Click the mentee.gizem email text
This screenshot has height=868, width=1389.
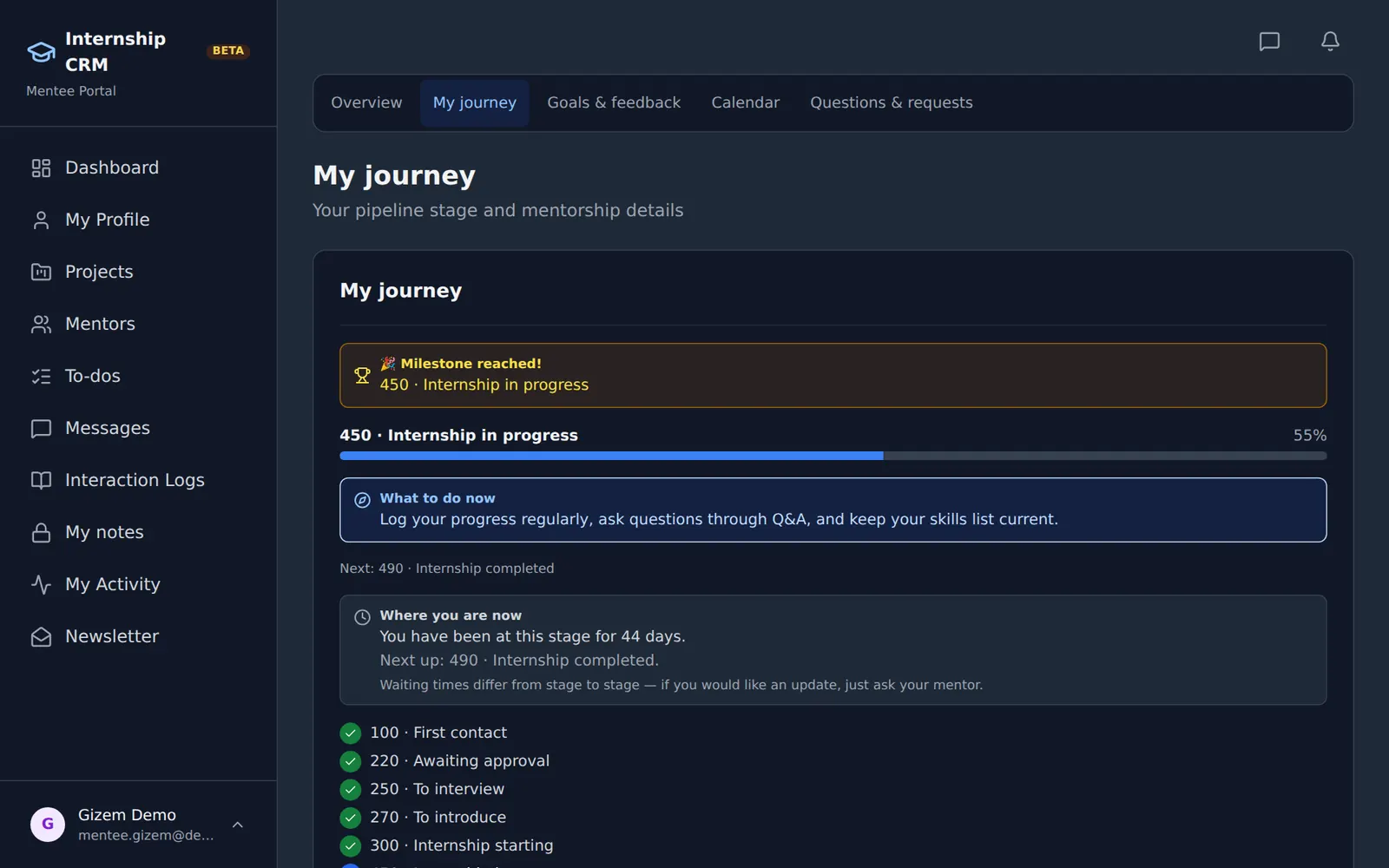point(146,836)
